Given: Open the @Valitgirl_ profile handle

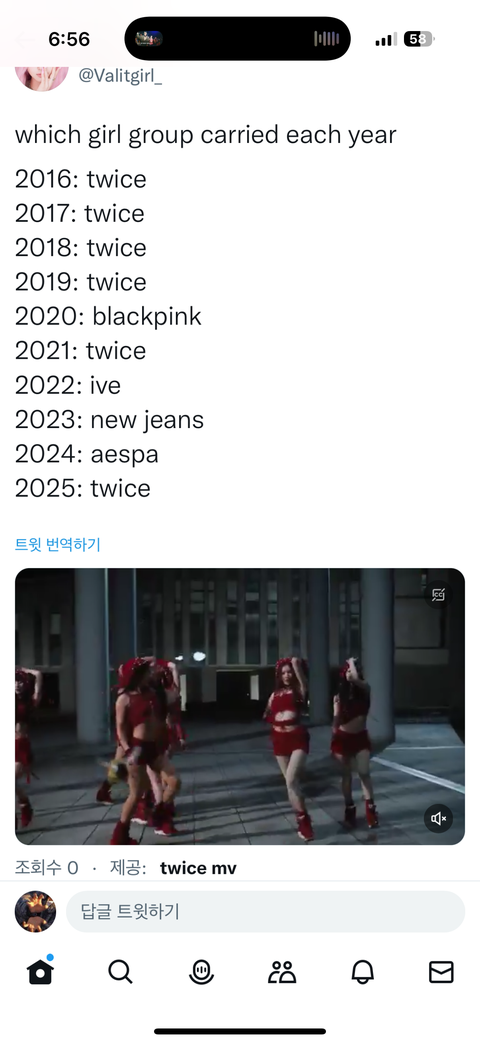Looking at the screenshot, I should tap(120, 76).
